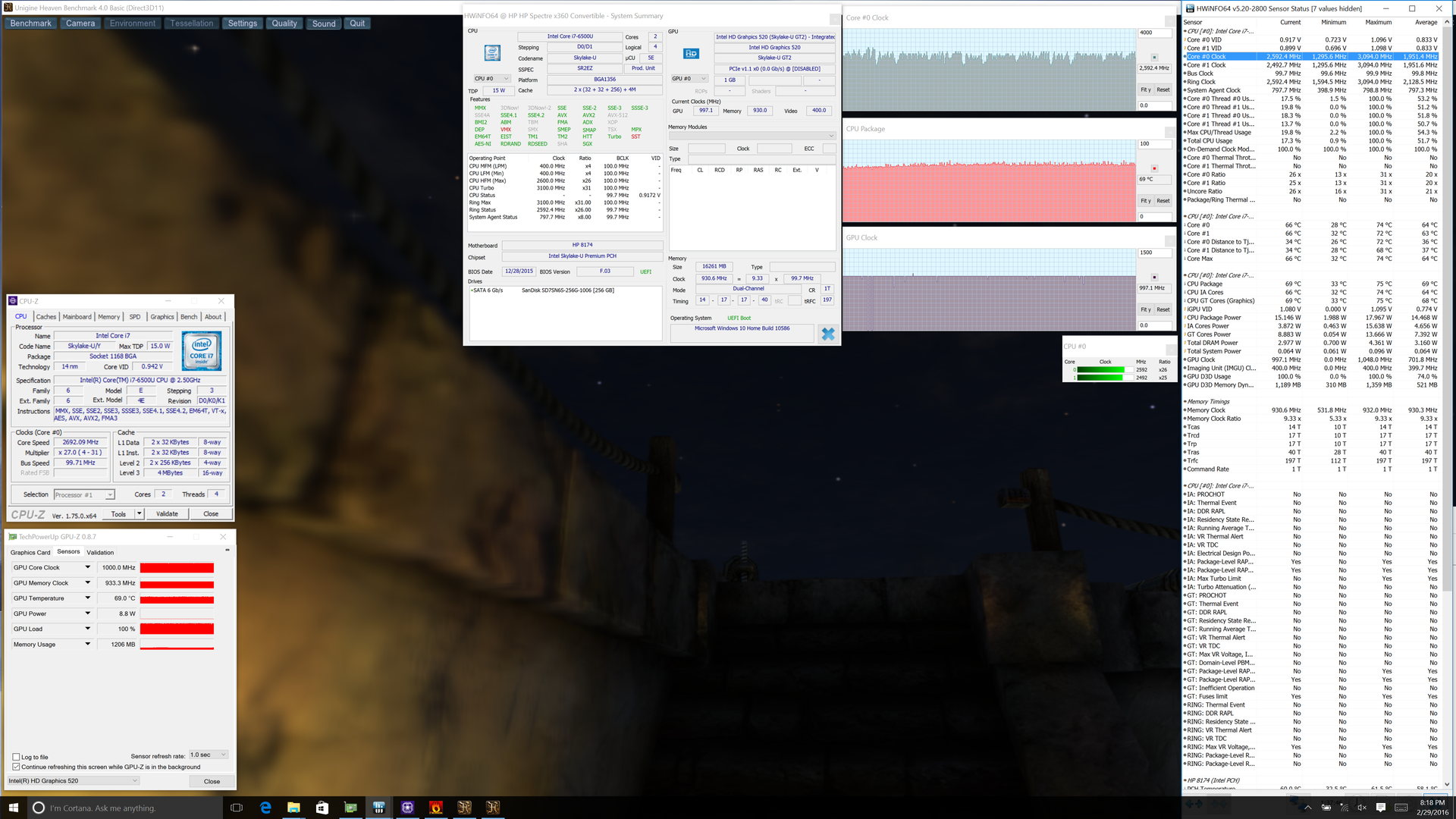This screenshot has width=1456, height=819.
Task: Open the Sensor refresh rate dropdown
Action: pos(208,755)
